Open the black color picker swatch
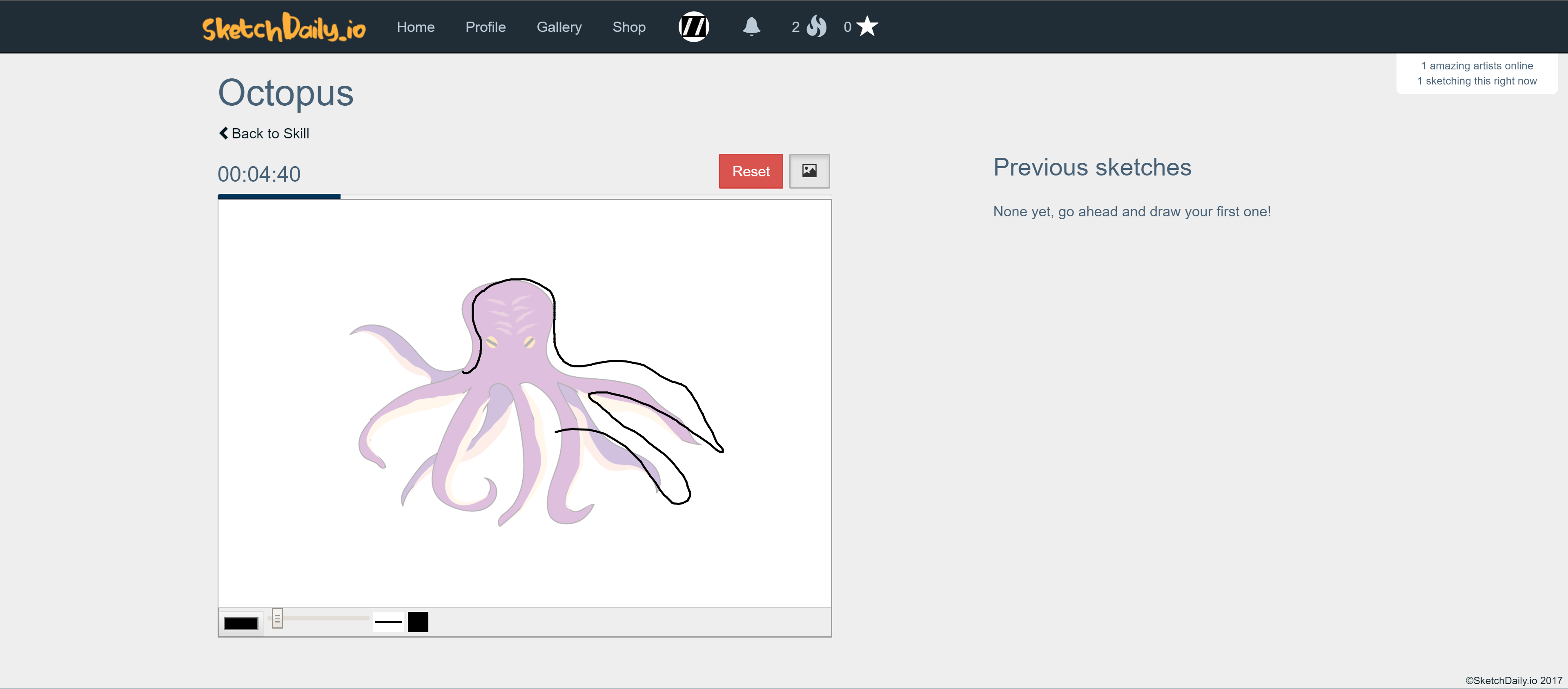Screen dimensions: 1568x689 pyautogui.click(x=241, y=623)
